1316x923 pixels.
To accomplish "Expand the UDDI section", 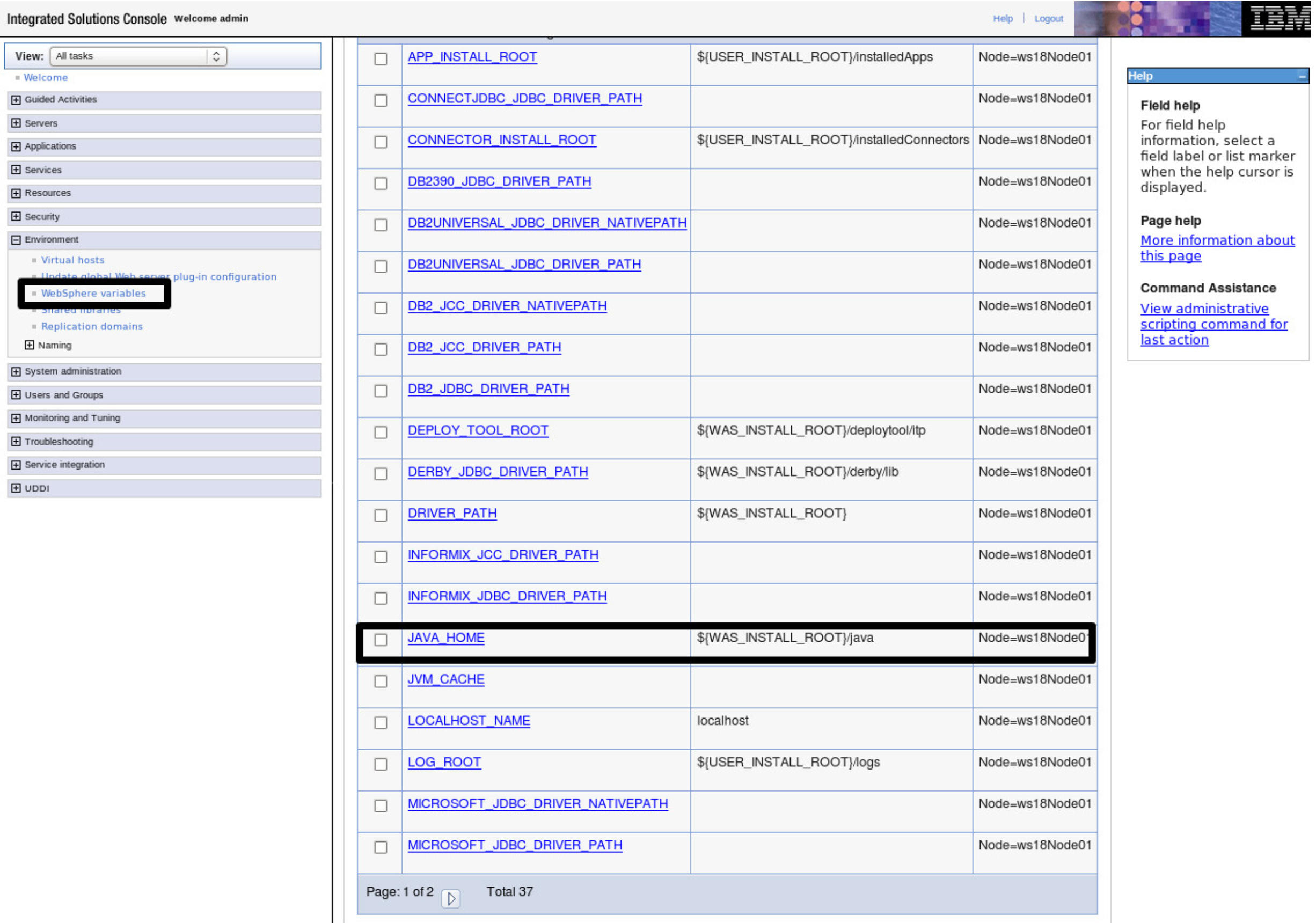I will coord(16,489).
